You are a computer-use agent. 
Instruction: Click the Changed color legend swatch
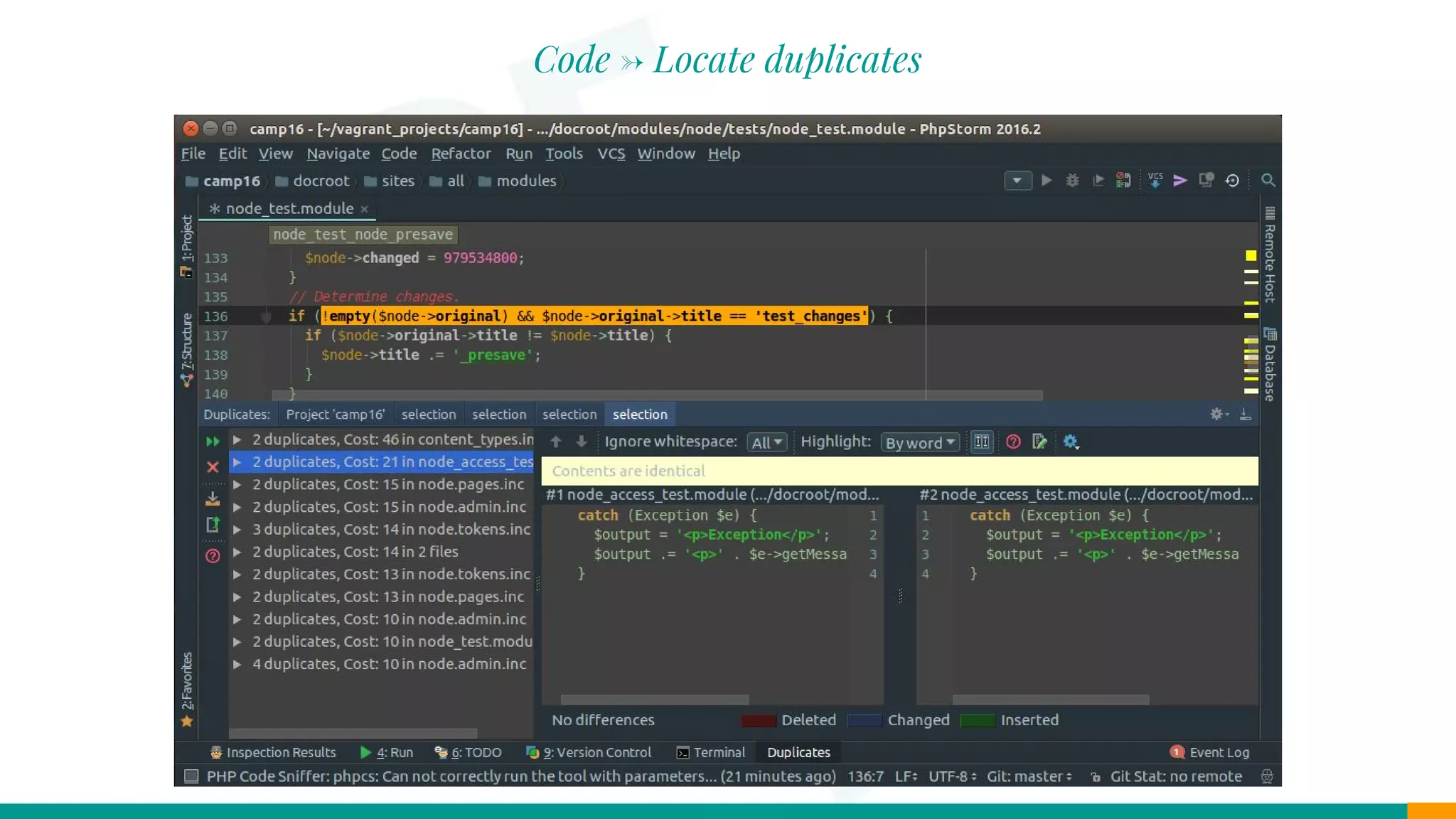(864, 720)
